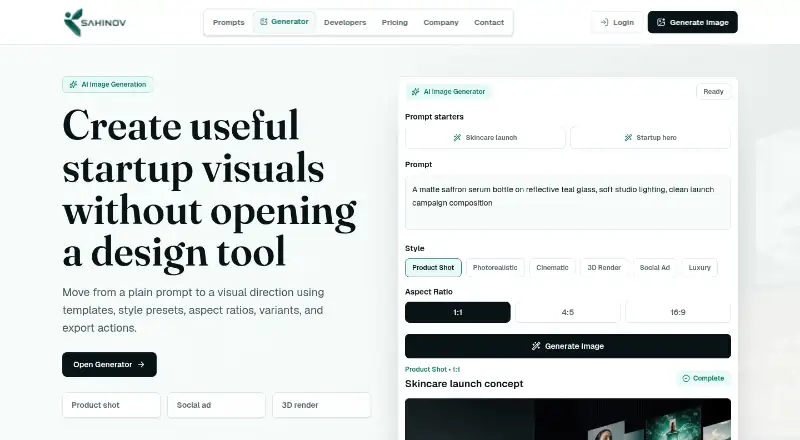The height and width of the screenshot is (440, 800).
Task: Select the Photorealistic style
Action: 495,267
